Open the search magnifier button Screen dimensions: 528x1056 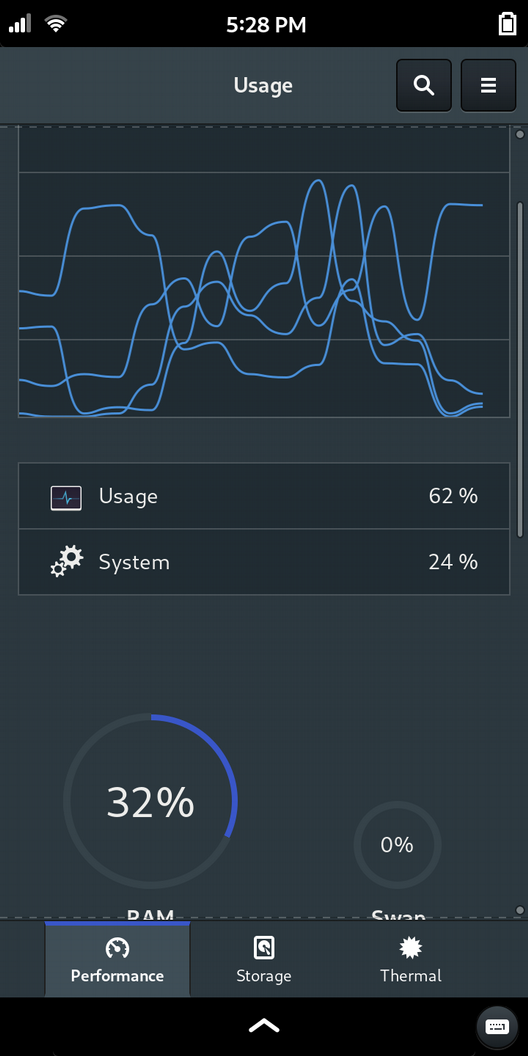424,86
